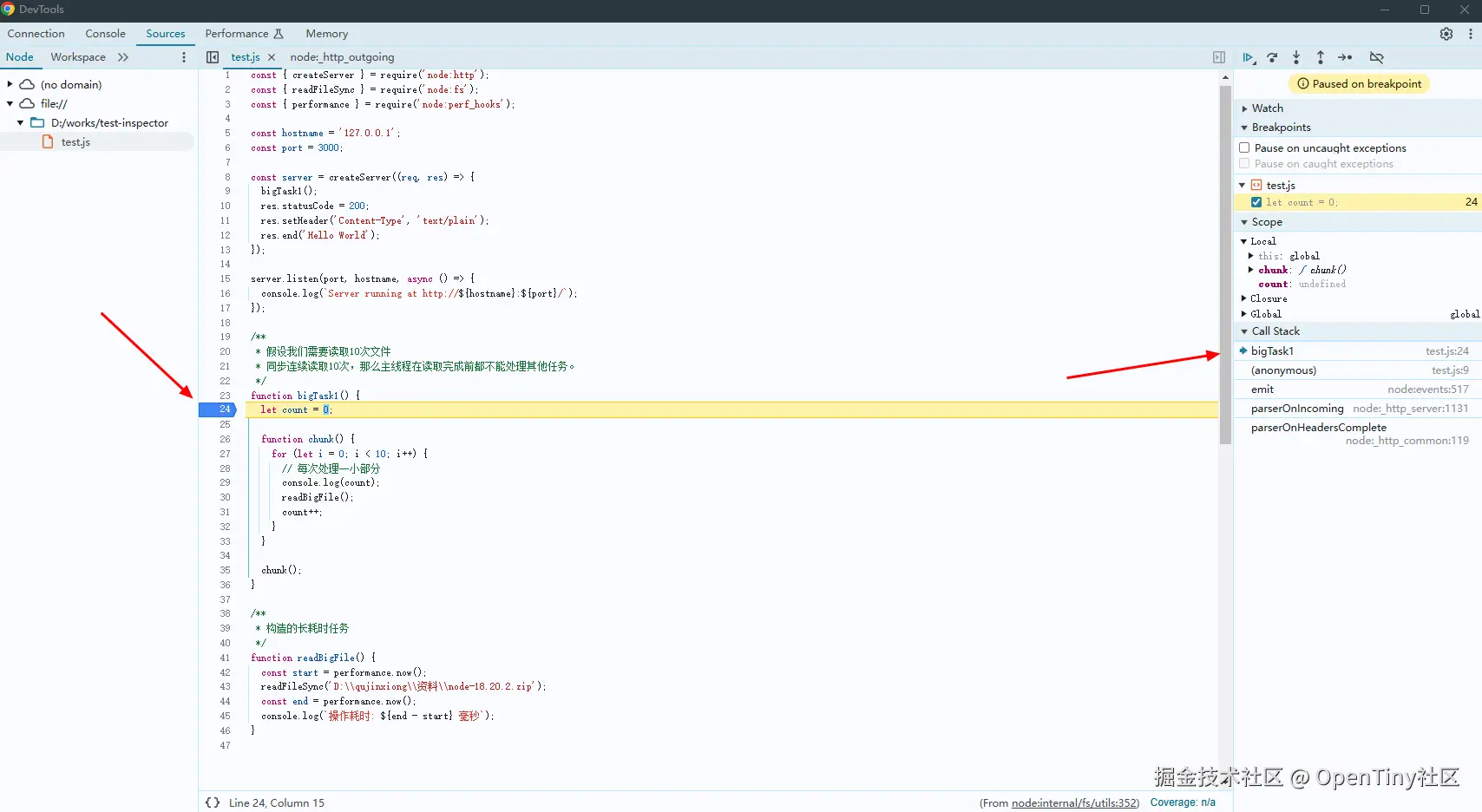1482x812 pixels.
Task: Enable Pause on uncaught exceptions
Action: pyautogui.click(x=1244, y=147)
